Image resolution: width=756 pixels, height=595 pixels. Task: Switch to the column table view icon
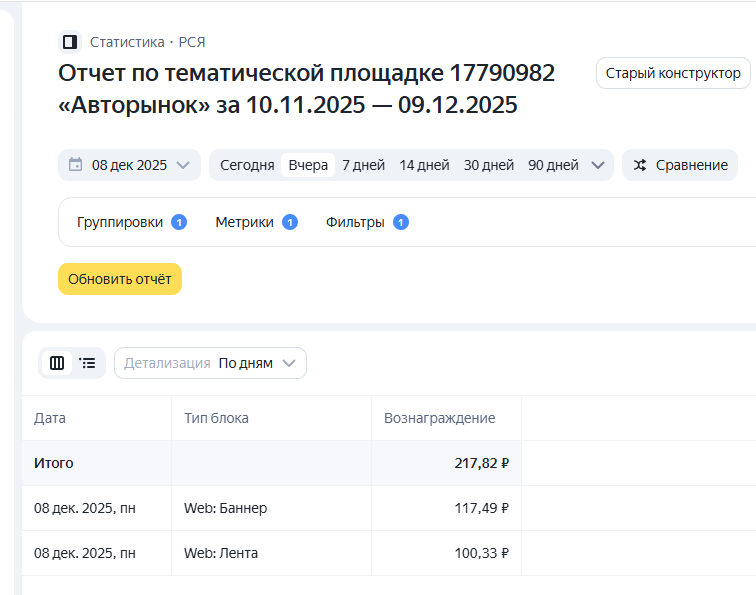coord(57,363)
